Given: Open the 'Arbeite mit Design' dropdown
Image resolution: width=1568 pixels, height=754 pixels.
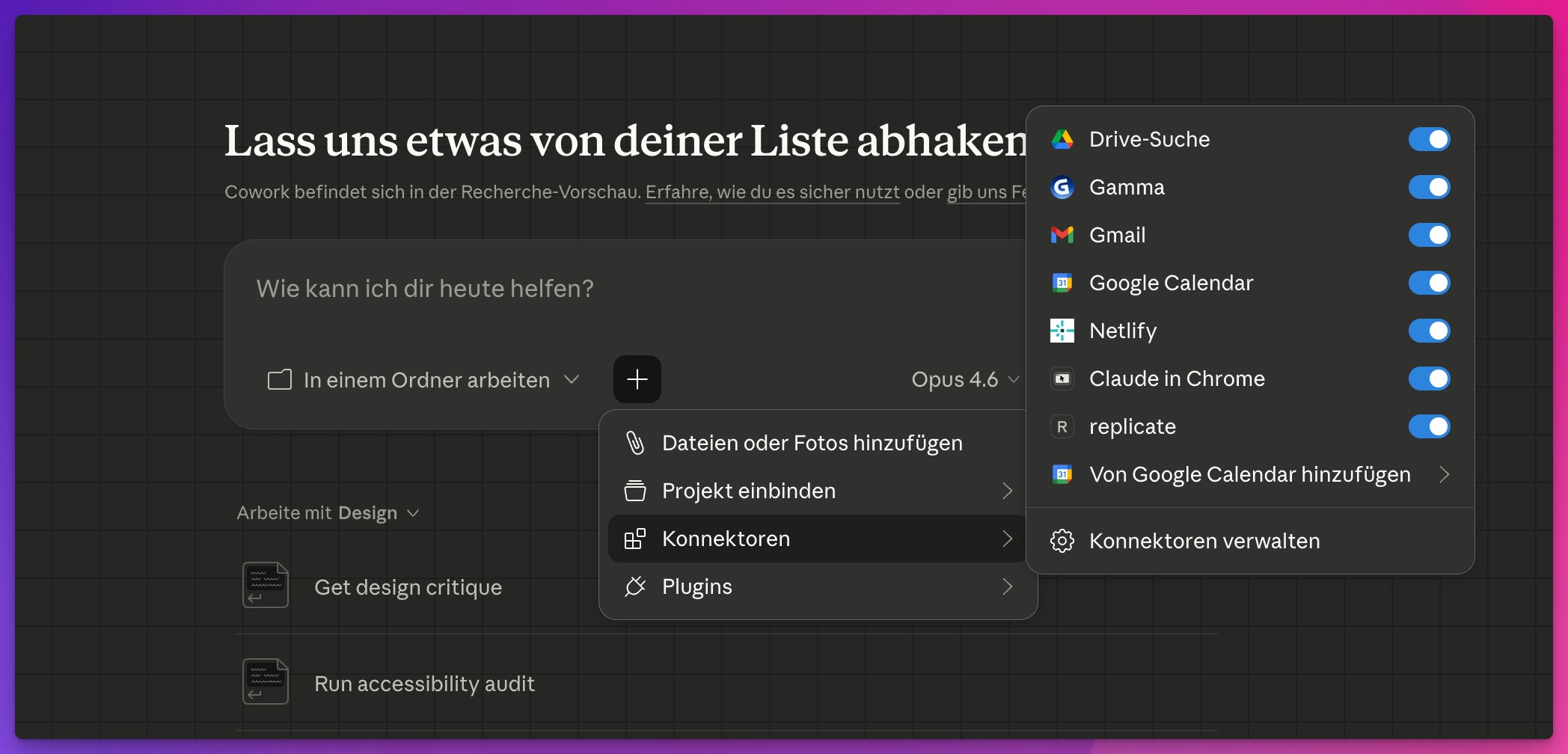Looking at the screenshot, I should pyautogui.click(x=328, y=513).
